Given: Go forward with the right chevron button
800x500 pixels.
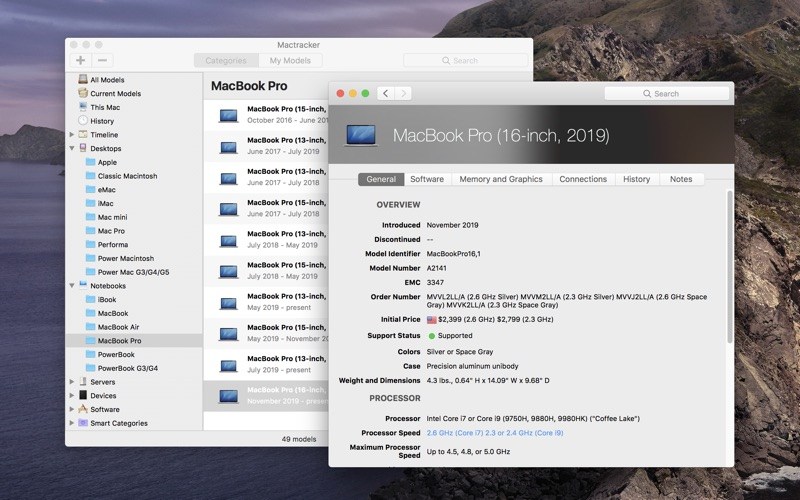Looking at the screenshot, I should point(403,93).
